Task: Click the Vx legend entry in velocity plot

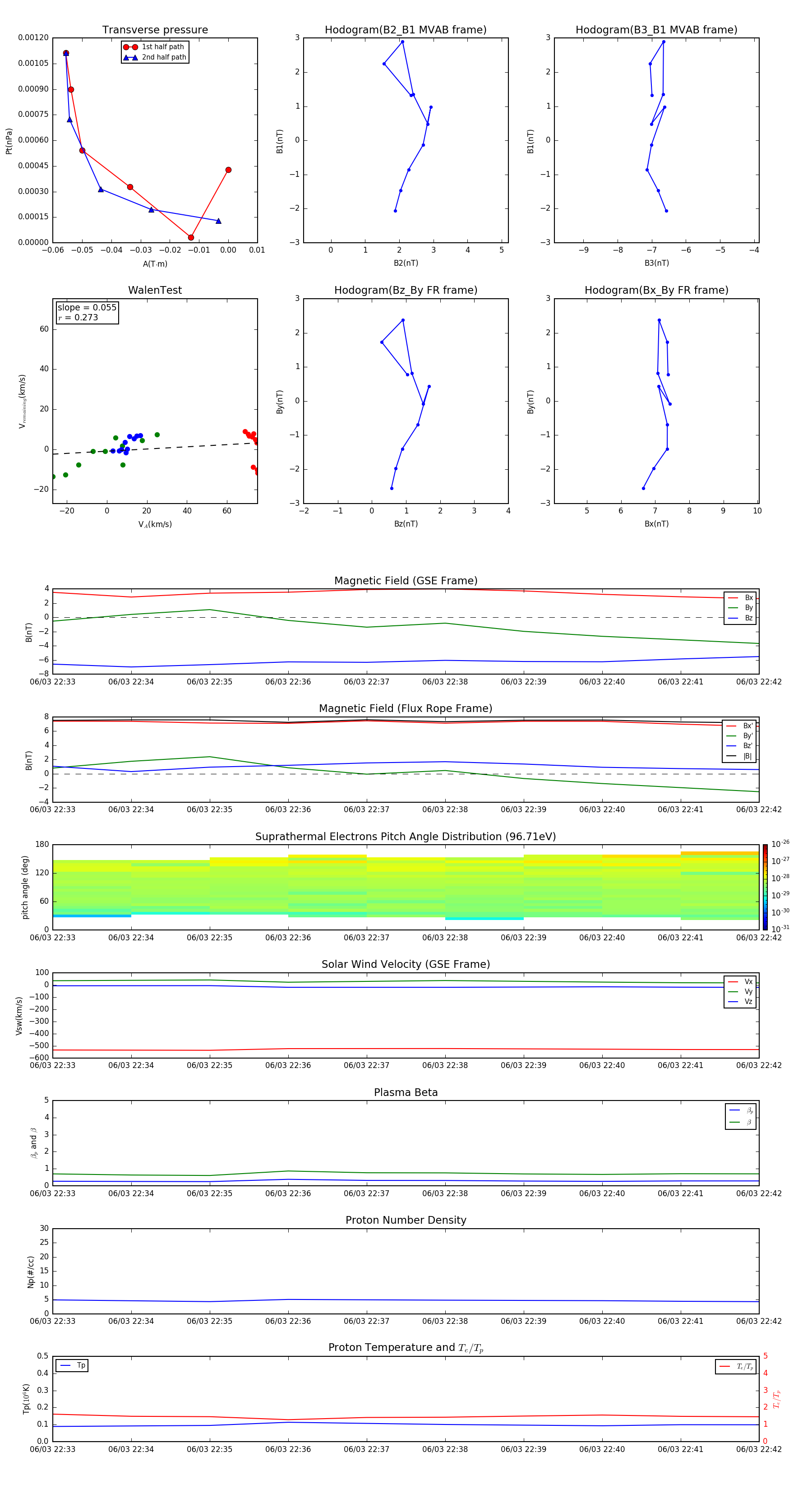Action: 740,981
